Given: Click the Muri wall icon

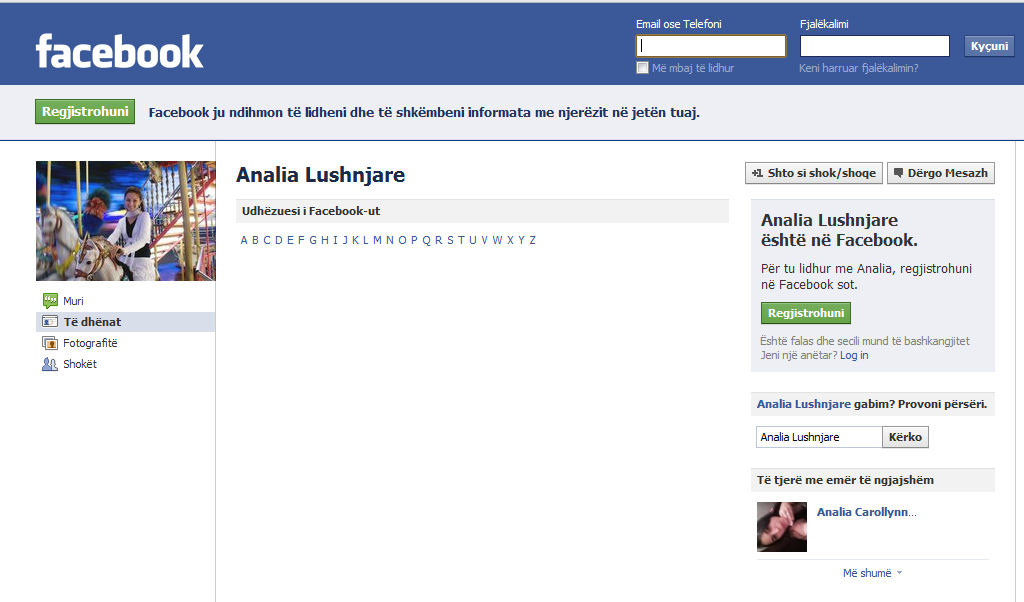Looking at the screenshot, I should point(50,300).
